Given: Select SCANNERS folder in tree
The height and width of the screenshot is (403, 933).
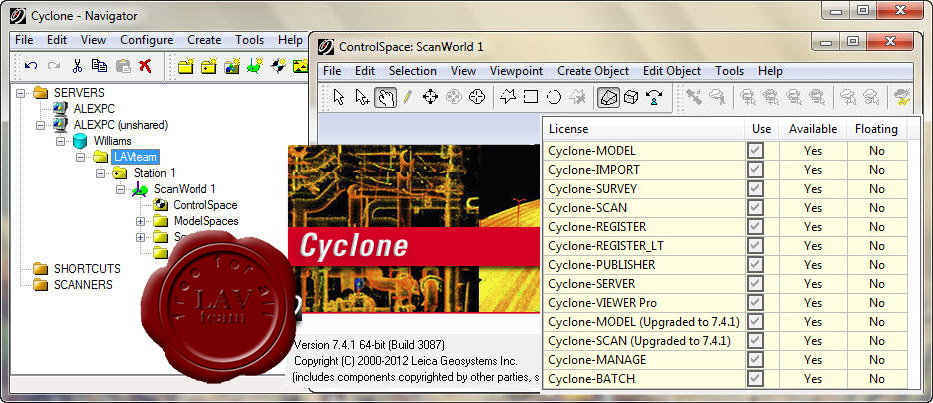Looking at the screenshot, I should click(83, 285).
